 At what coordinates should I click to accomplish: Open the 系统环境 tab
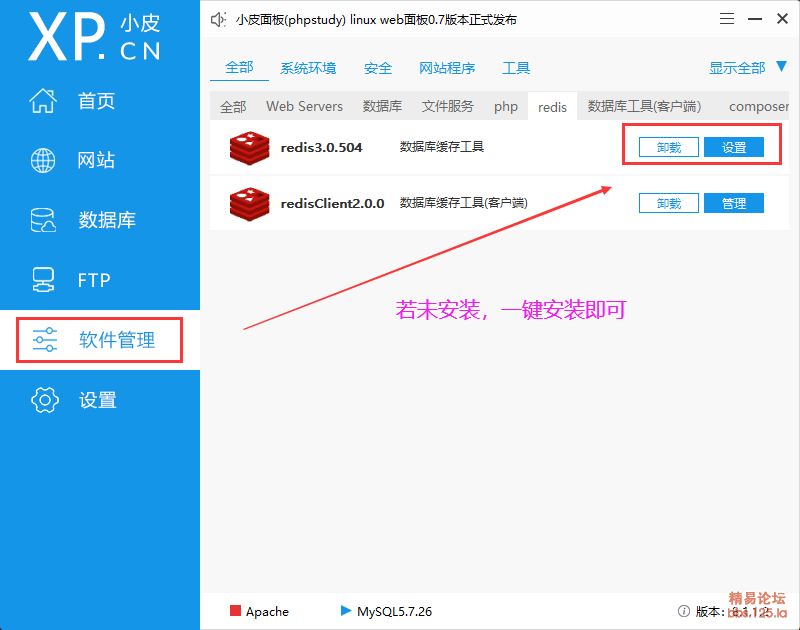[x=308, y=68]
